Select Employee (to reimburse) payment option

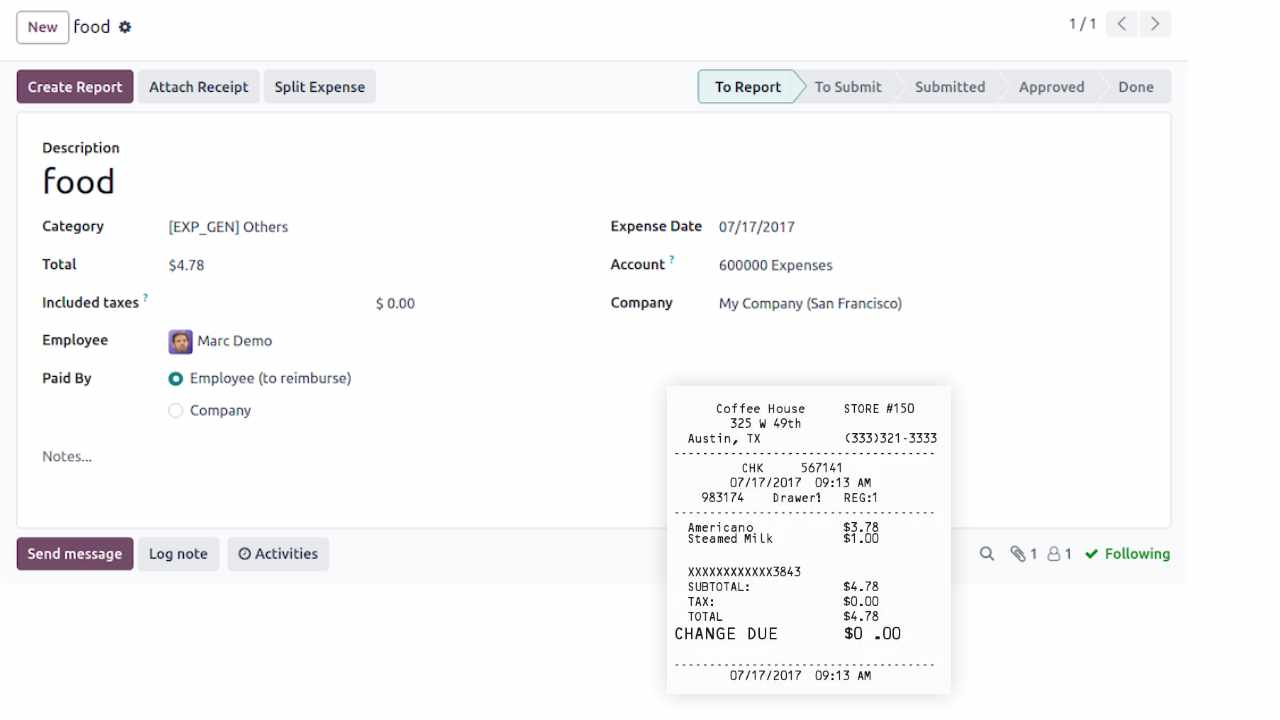point(175,378)
